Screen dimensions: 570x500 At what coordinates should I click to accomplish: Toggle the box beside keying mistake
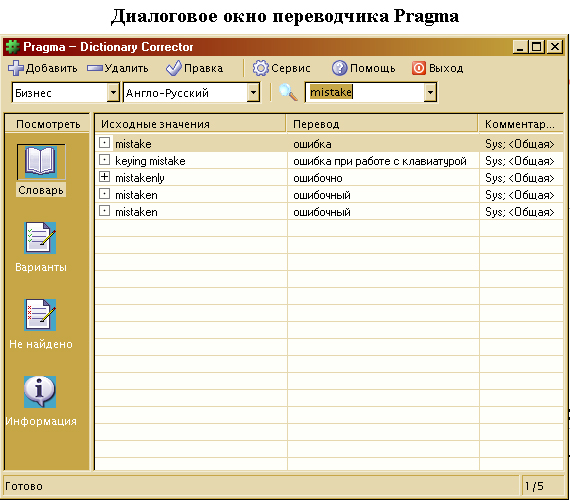pyautogui.click(x=104, y=160)
